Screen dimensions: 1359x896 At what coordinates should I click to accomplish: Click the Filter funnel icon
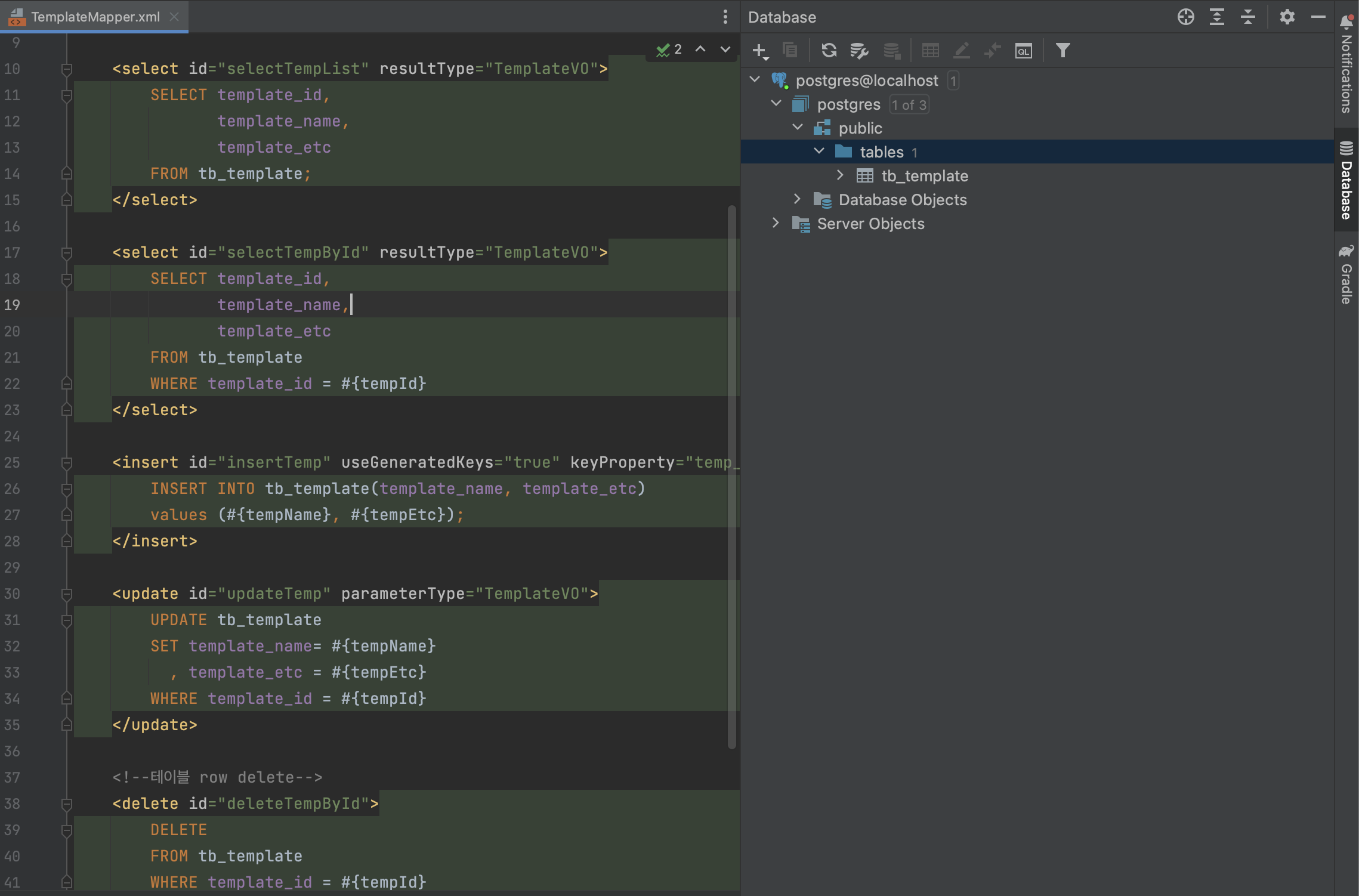point(1063,51)
